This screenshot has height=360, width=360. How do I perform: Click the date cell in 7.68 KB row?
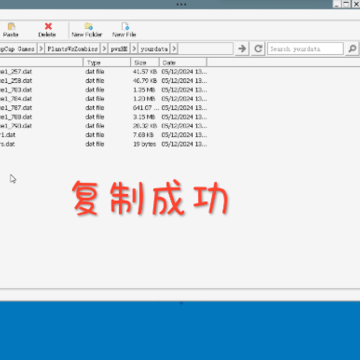tap(184, 135)
